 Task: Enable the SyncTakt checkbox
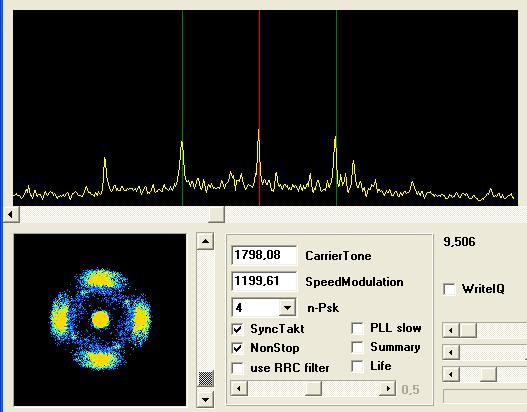point(238,329)
